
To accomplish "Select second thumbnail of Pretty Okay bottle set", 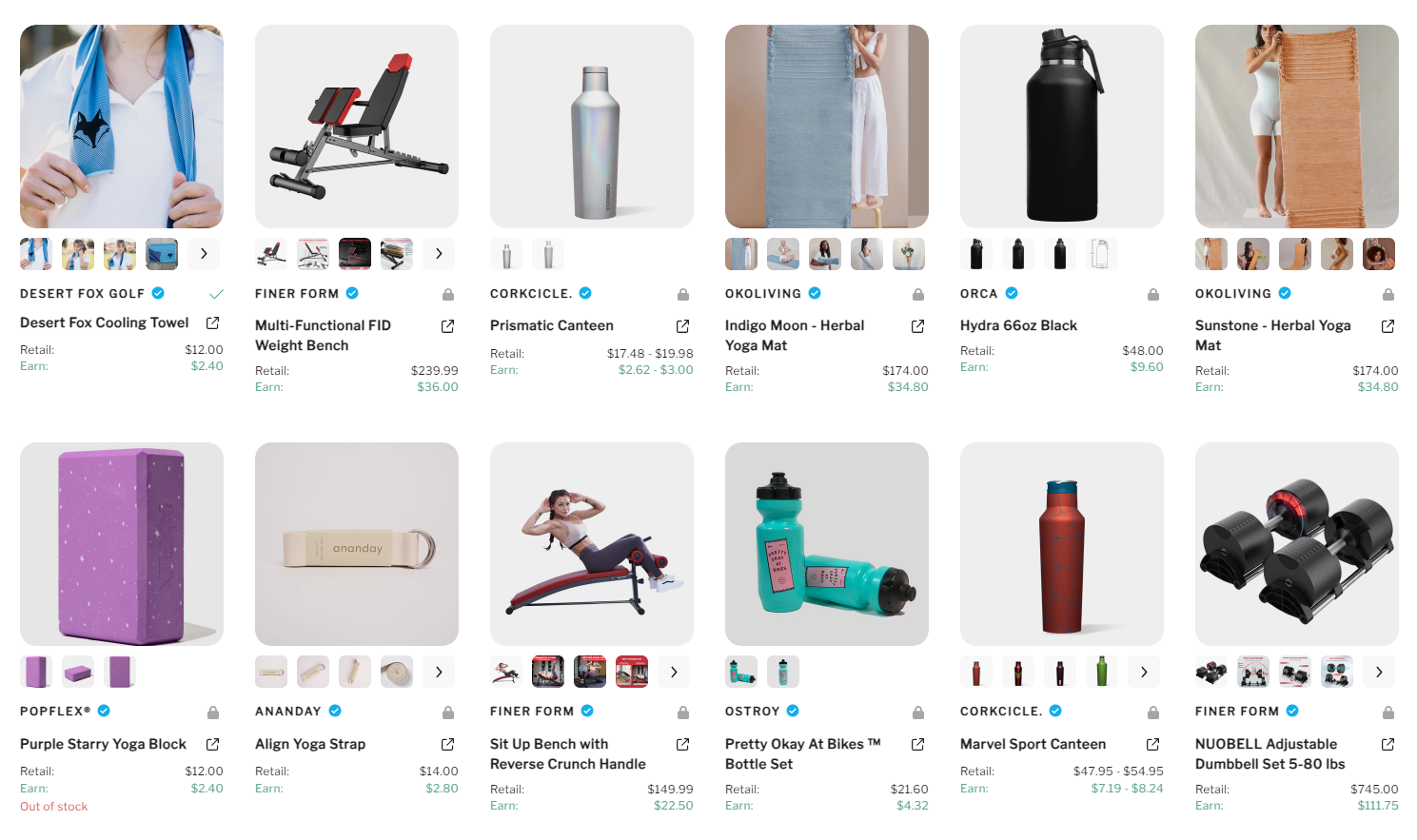I will click(783, 672).
